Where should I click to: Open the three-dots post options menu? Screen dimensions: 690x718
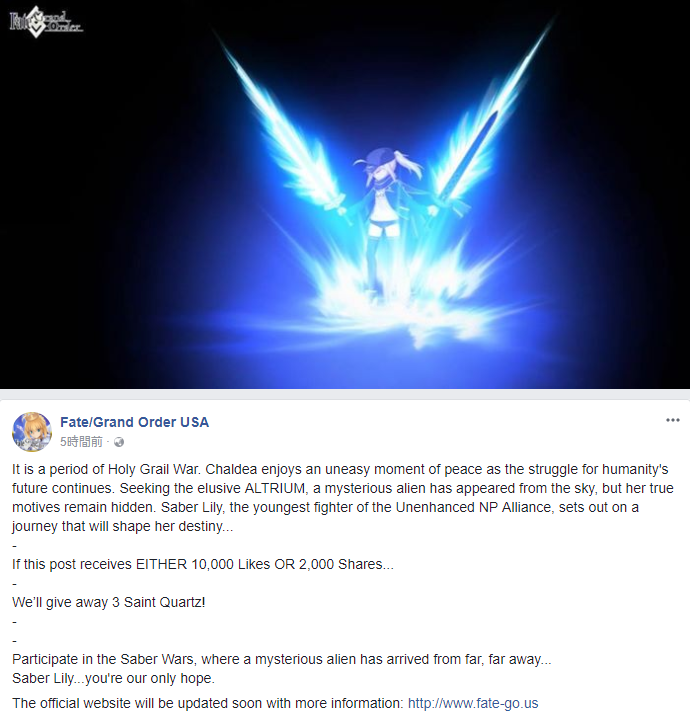click(672, 420)
